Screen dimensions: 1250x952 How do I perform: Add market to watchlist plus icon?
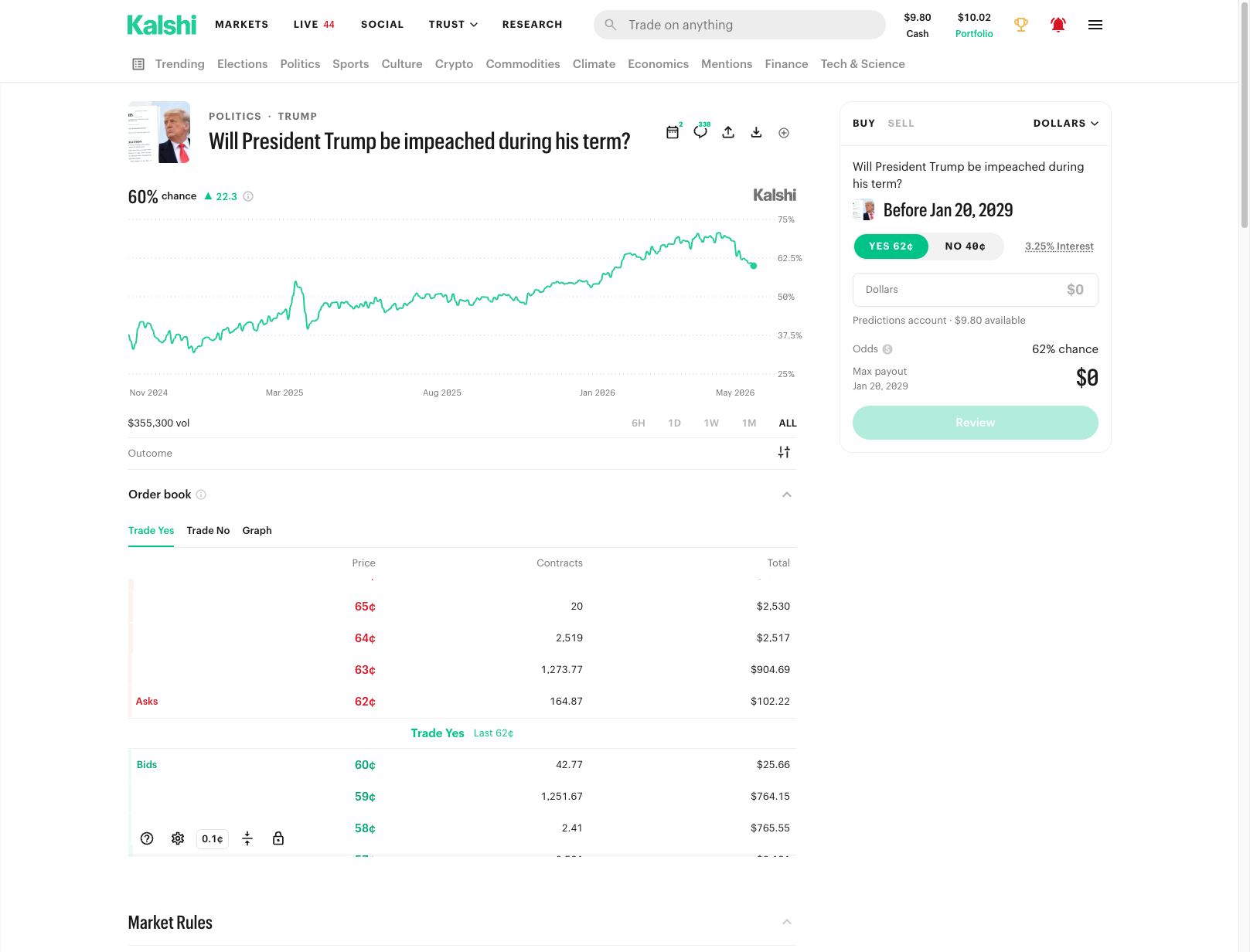pyautogui.click(x=784, y=133)
